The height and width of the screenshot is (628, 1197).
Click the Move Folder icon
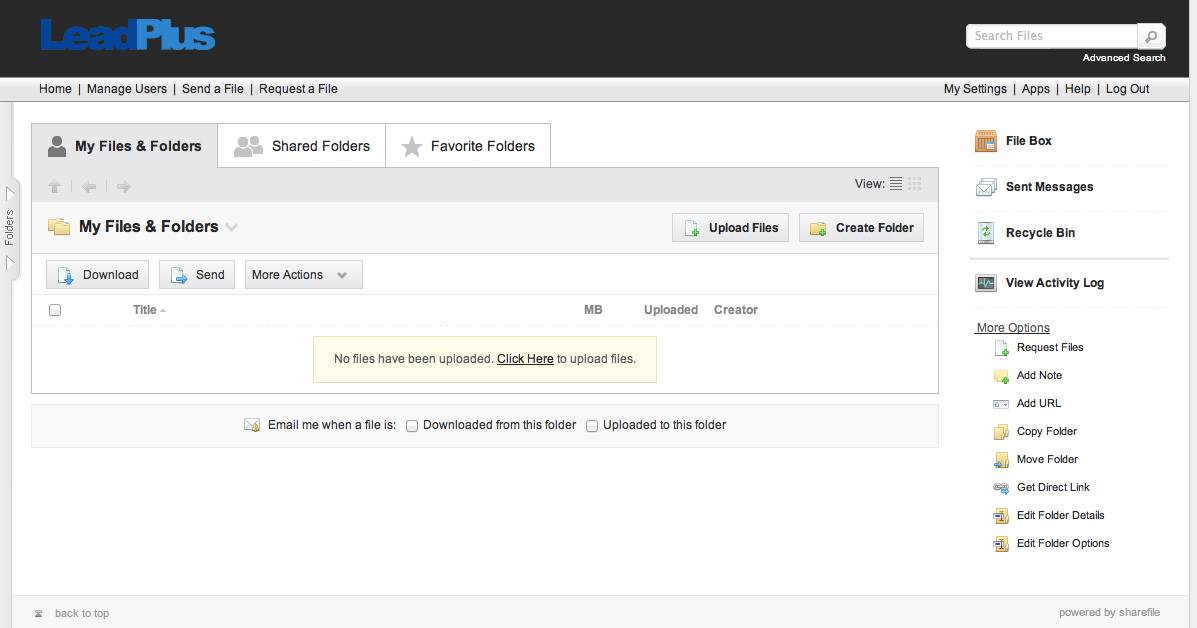coord(1001,460)
